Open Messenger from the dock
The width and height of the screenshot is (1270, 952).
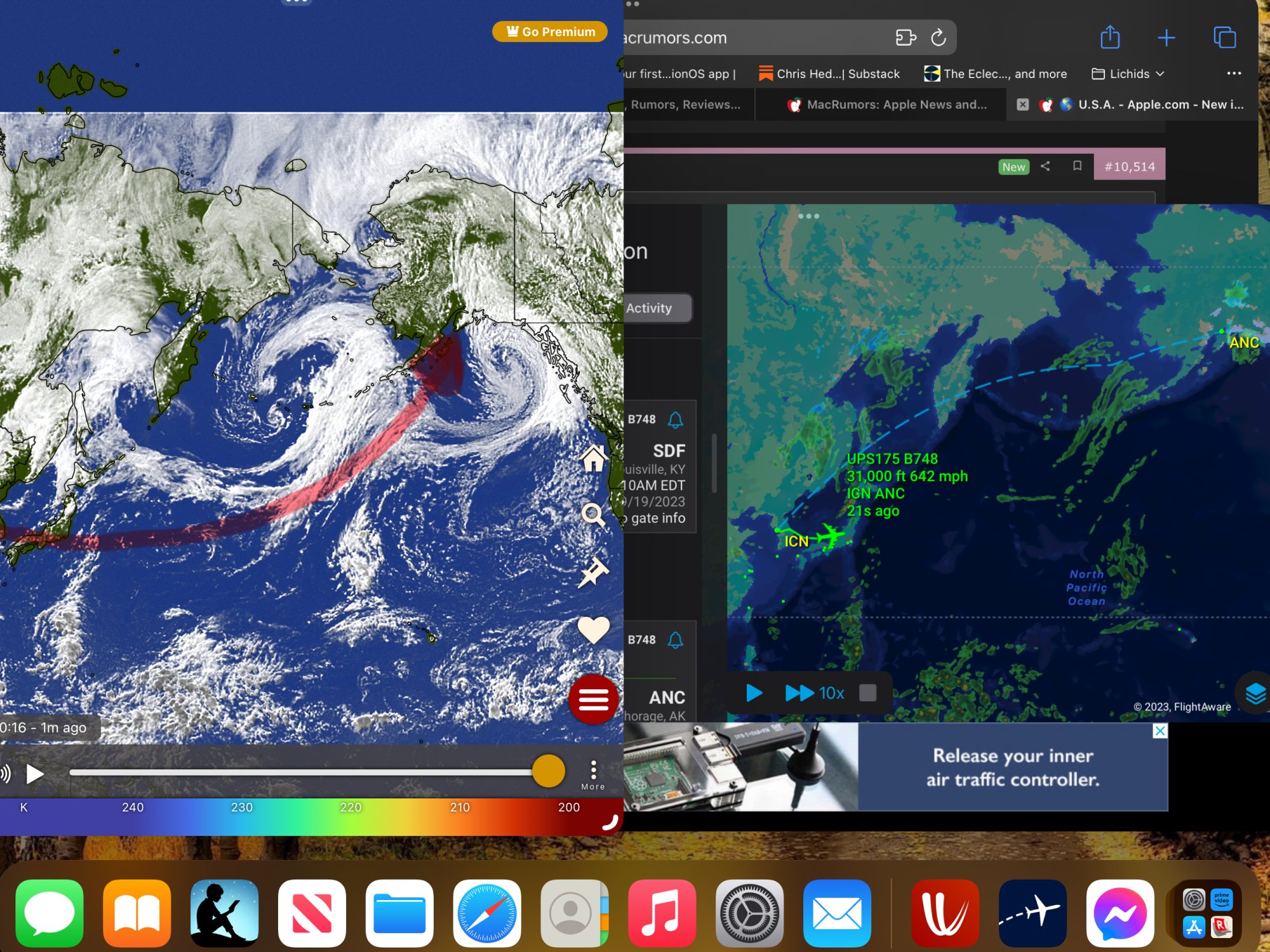[1120, 913]
